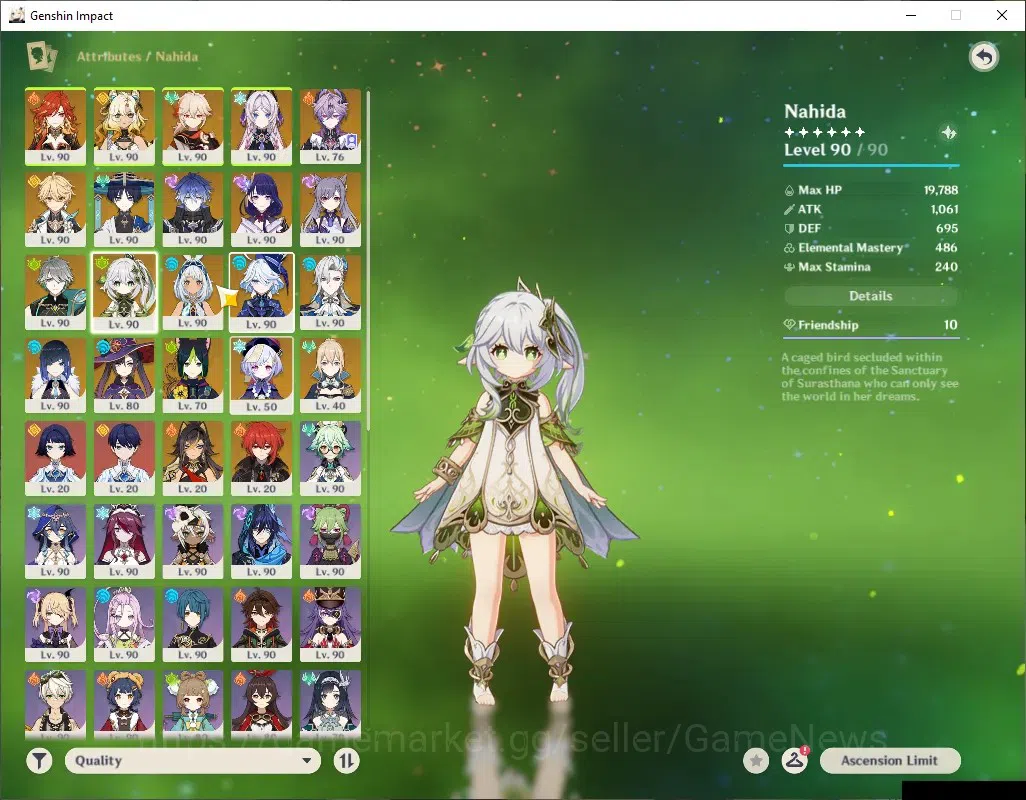The image size is (1026, 800).
Task: Click the sparkle icon beside Nahida's stars
Action: tap(948, 132)
